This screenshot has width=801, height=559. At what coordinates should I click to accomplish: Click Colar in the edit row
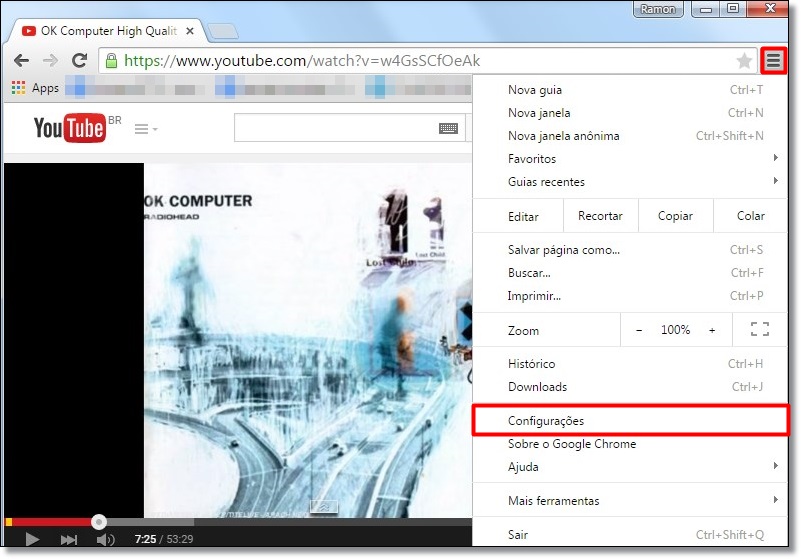[750, 216]
